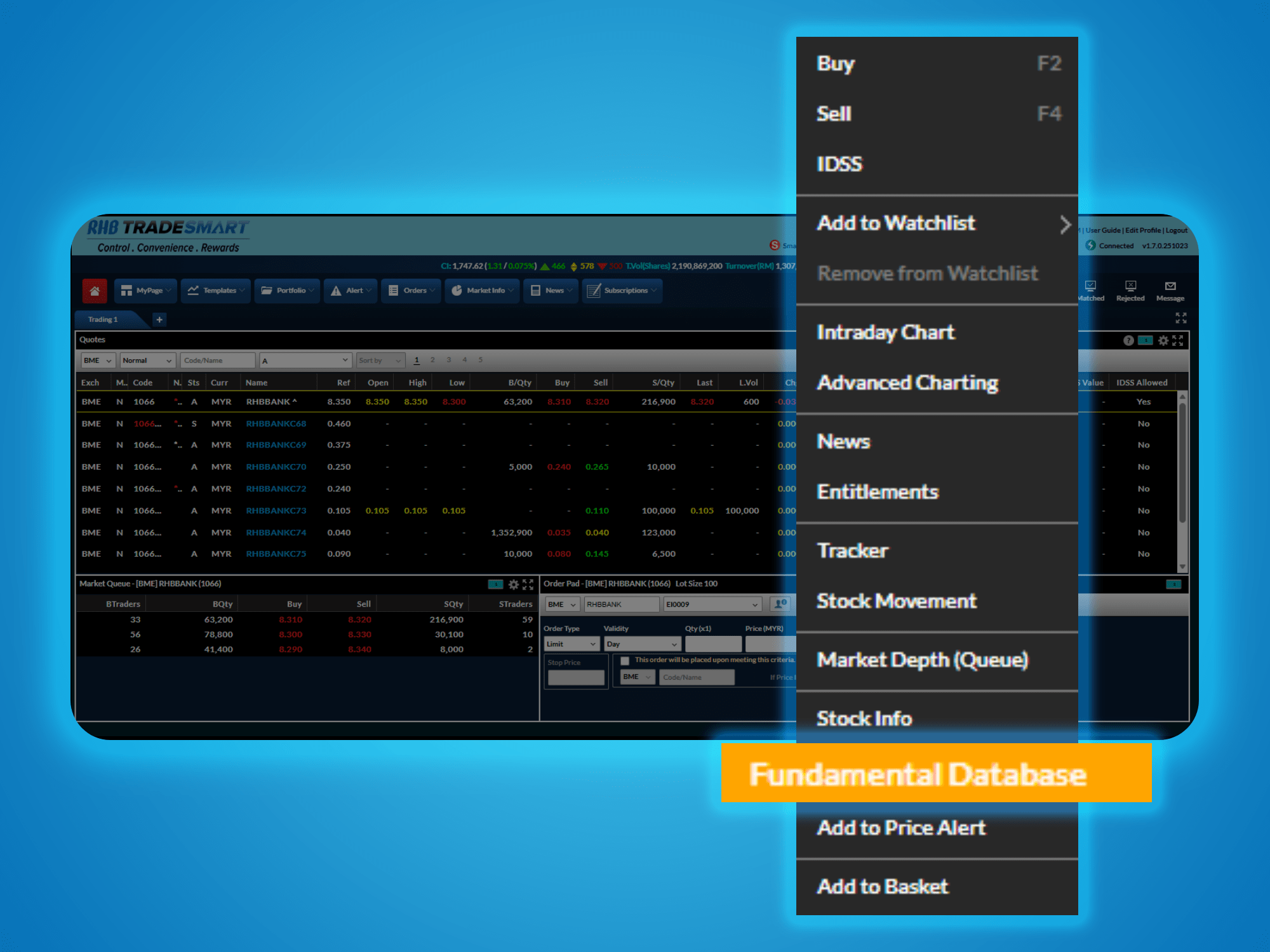Screen dimensions: 1270x952
Task: Open the Order Type Limit dropdown
Action: coord(571,644)
